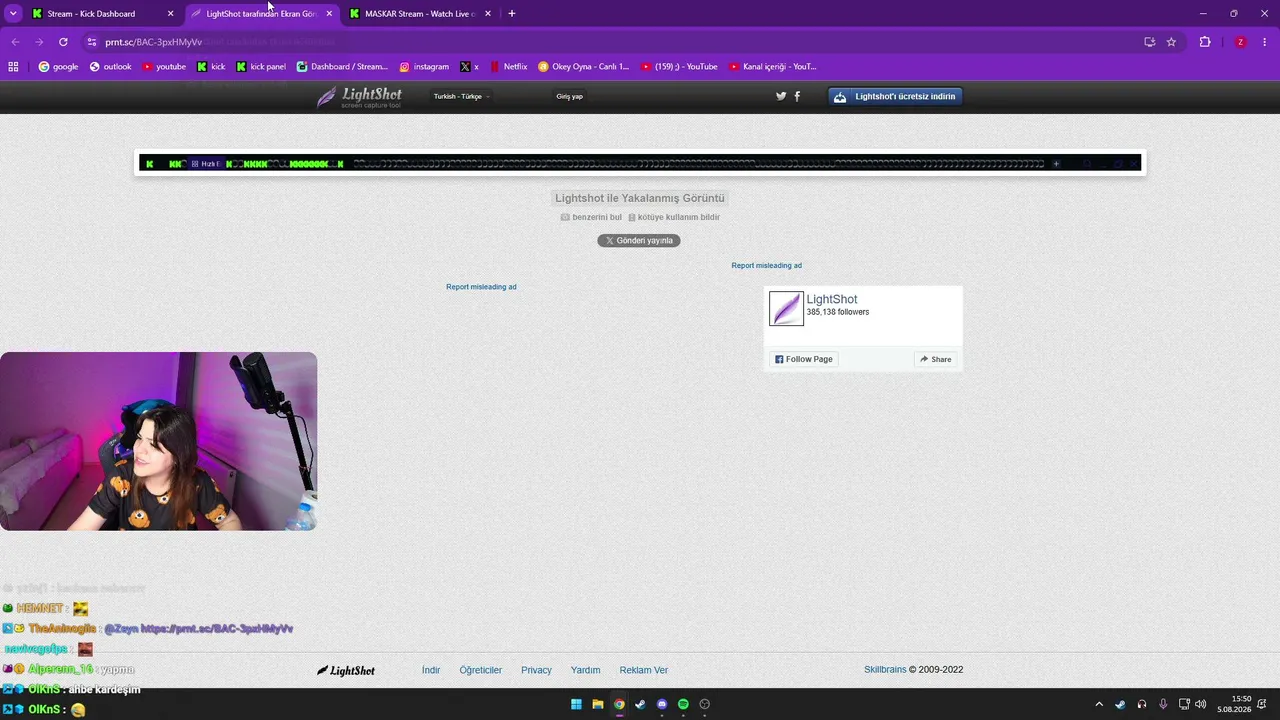The image size is (1280, 720).
Task: Open LightShot's Twitter icon
Action: click(781, 96)
